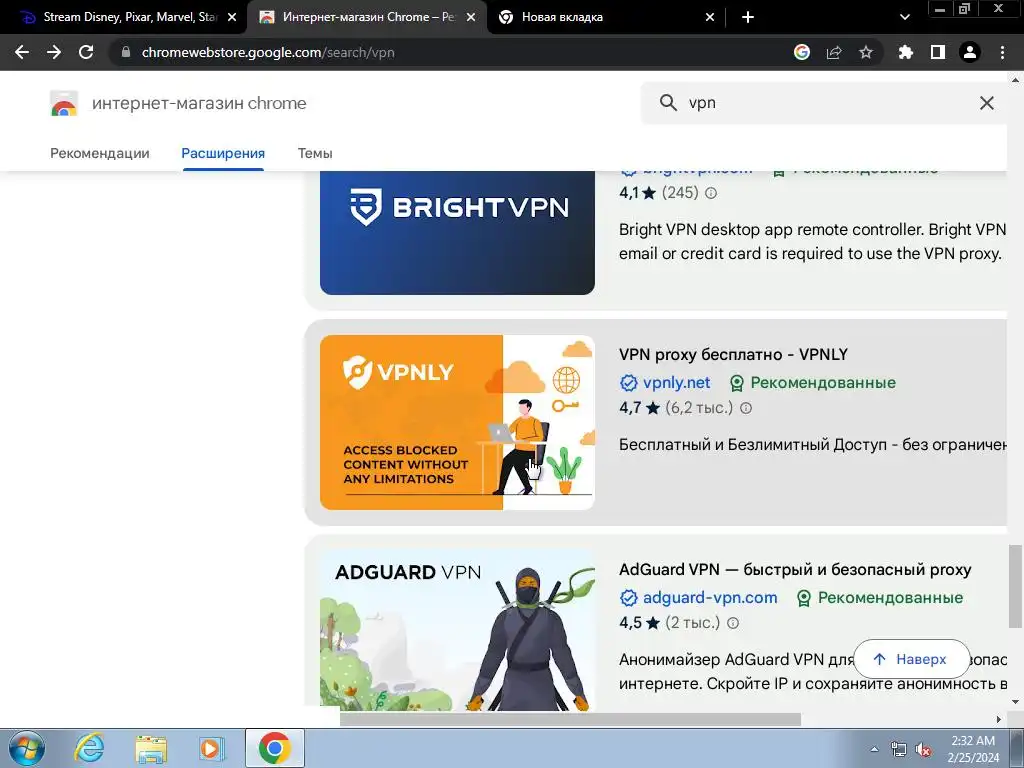
Task: Open the Рекомендации tab
Action: pos(100,153)
